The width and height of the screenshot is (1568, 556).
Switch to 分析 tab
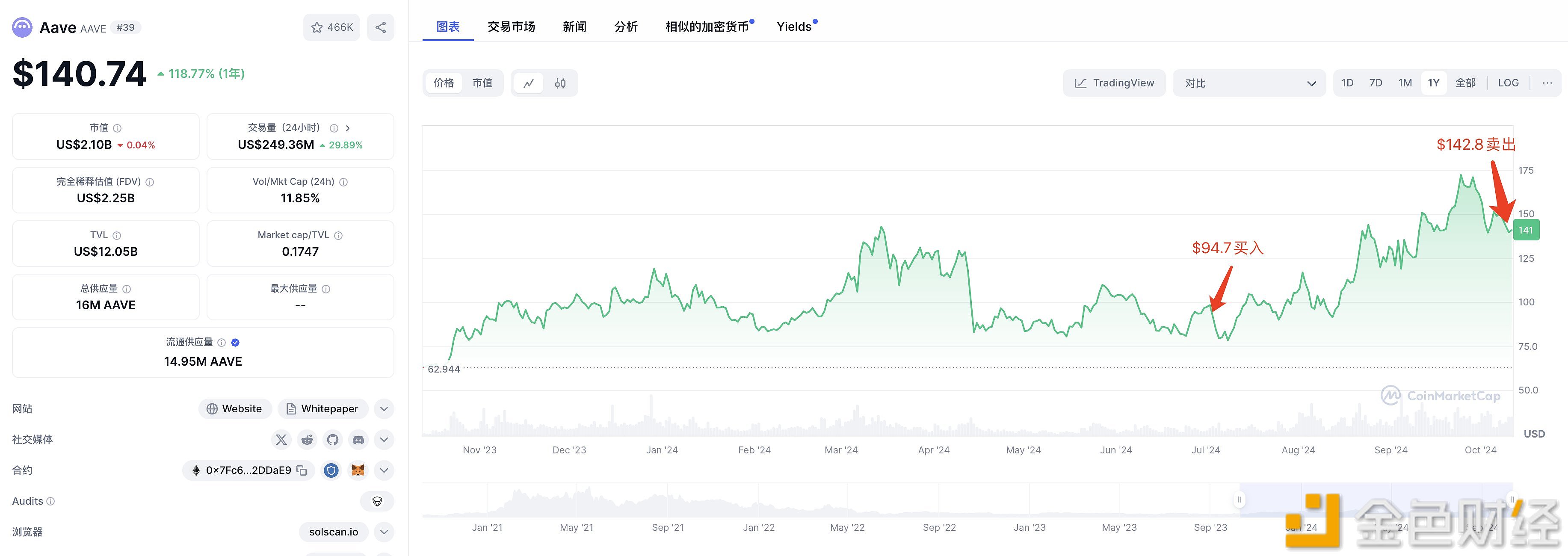coord(626,27)
